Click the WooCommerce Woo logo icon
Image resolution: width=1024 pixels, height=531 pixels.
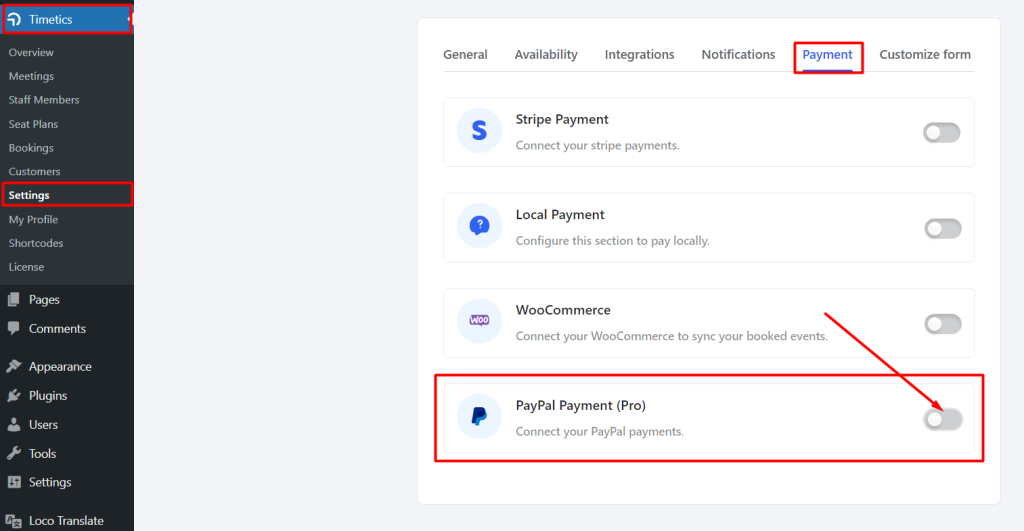[x=479, y=321]
